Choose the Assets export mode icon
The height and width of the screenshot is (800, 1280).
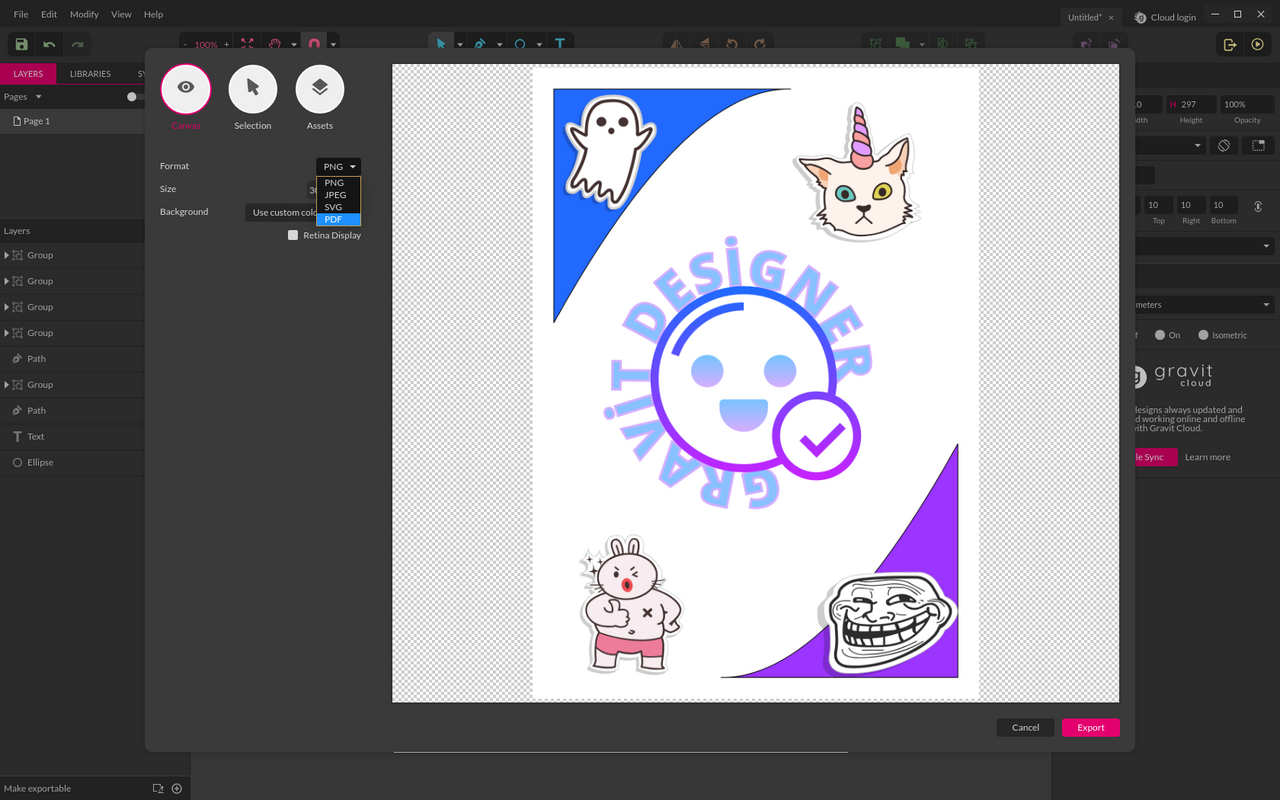coord(320,90)
